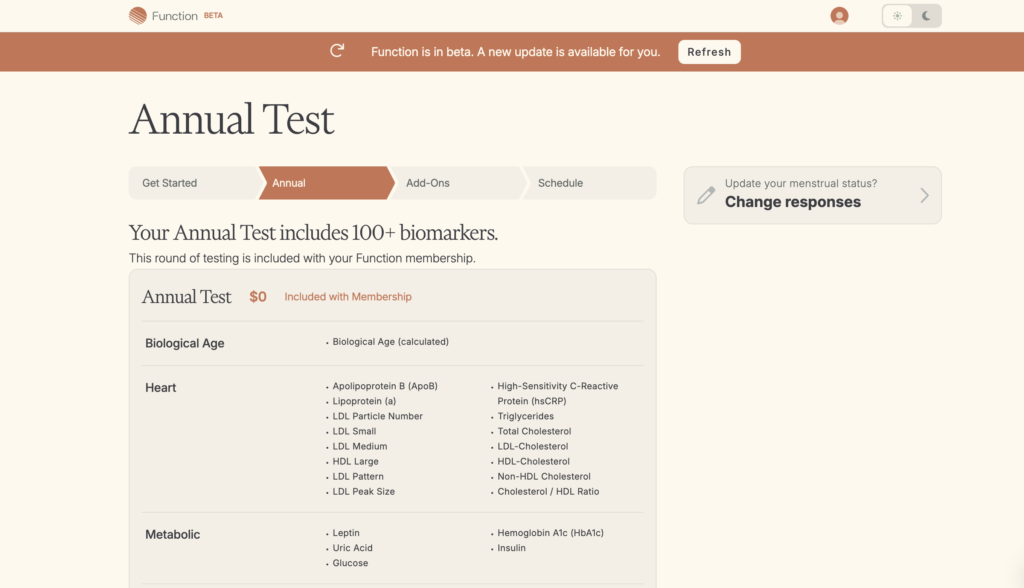Click 'Non-HDL Cholesterol' biomarker

(544, 476)
